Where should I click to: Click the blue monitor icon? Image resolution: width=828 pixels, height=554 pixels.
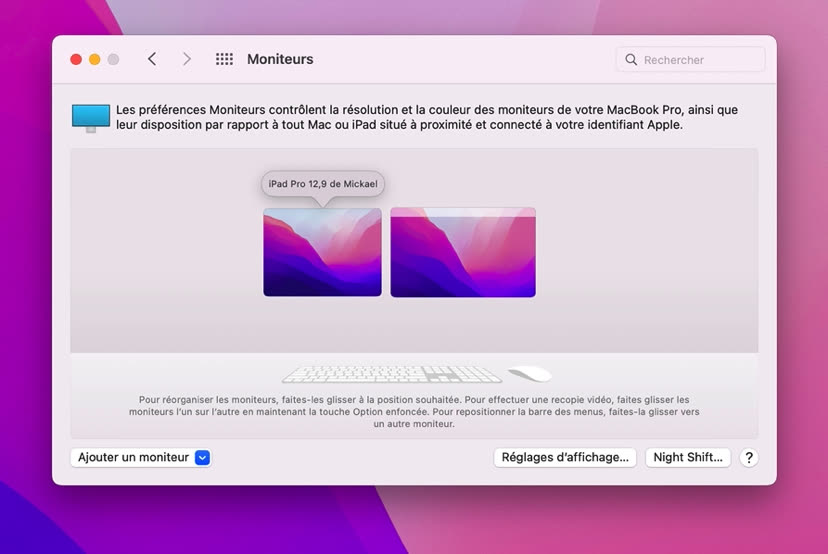(91, 118)
